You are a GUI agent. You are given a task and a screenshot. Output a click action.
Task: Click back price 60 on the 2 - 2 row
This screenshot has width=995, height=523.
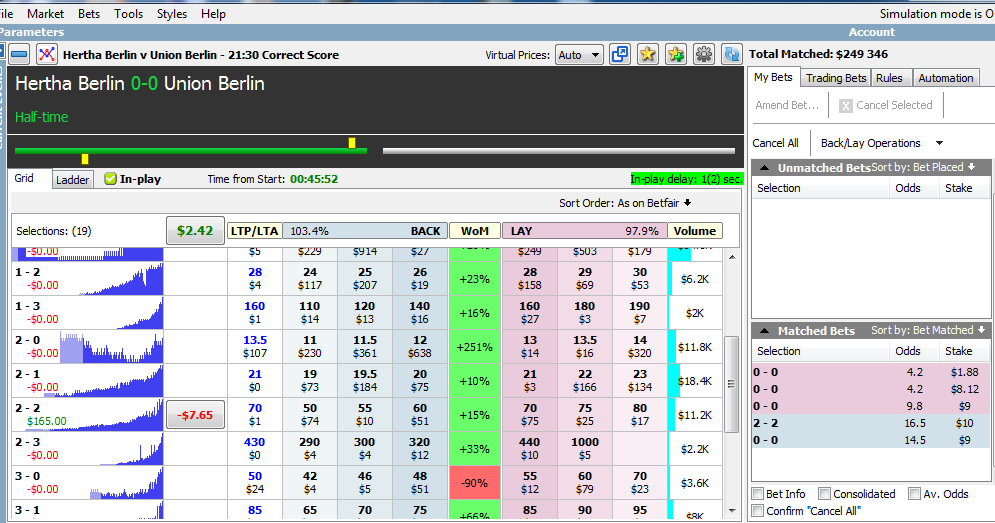point(419,414)
